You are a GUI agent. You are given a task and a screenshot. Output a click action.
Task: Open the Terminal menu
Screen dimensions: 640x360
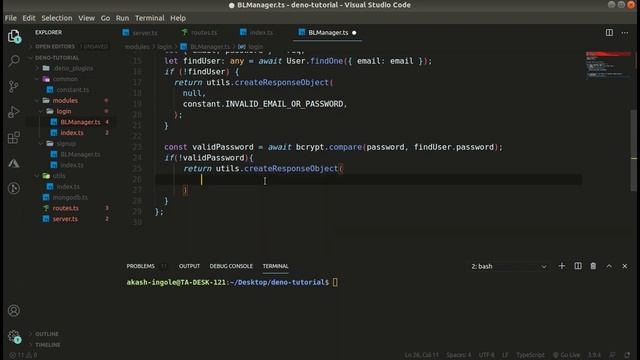149,18
